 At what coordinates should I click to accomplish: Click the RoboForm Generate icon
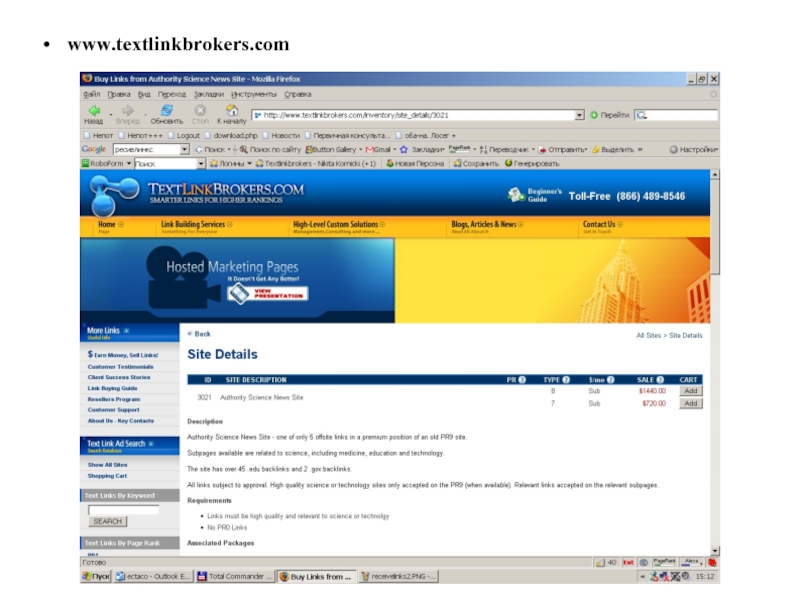(x=508, y=163)
